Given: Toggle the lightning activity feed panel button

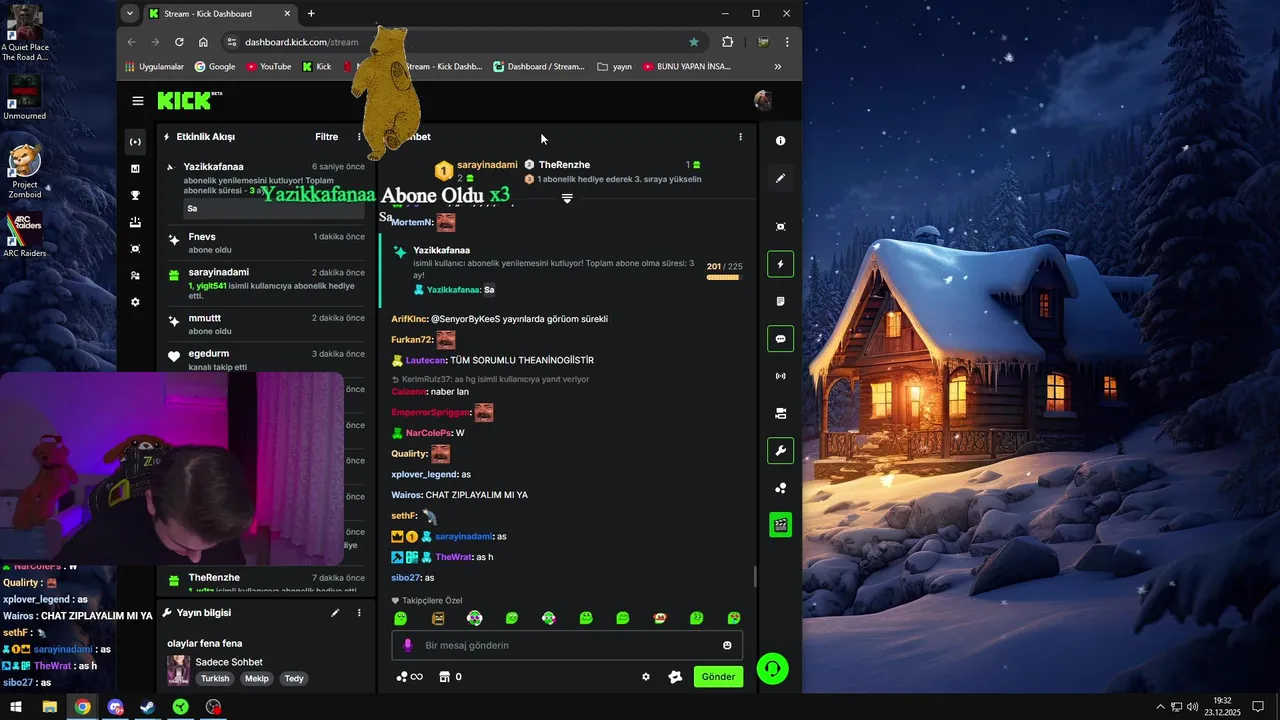Looking at the screenshot, I should [x=781, y=264].
